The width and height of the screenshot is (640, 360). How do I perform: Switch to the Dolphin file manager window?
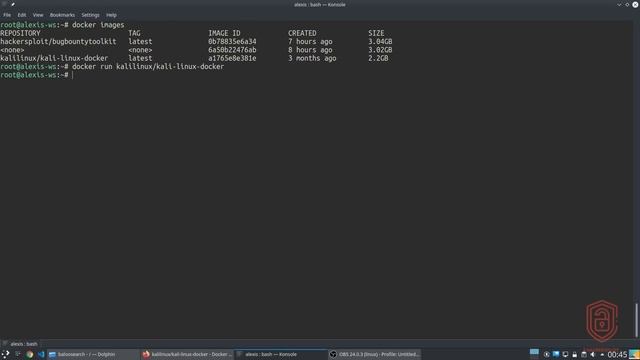(x=93, y=354)
